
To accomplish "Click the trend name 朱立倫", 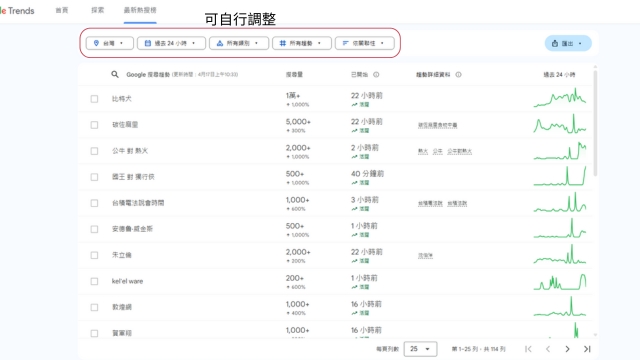I will pyautogui.click(x=122, y=256).
